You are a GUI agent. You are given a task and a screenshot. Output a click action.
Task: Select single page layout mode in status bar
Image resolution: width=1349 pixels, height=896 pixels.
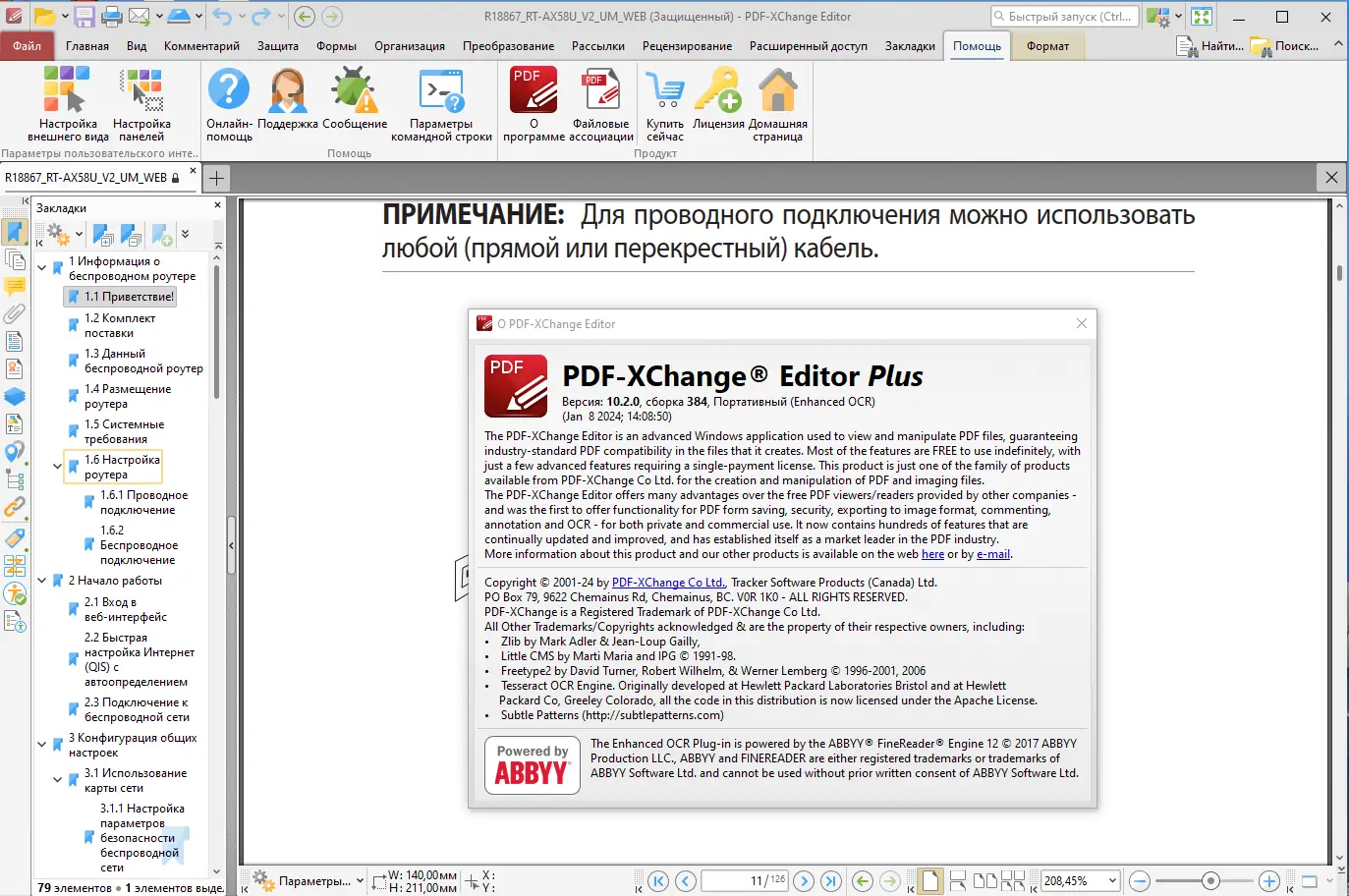pyautogui.click(x=928, y=880)
